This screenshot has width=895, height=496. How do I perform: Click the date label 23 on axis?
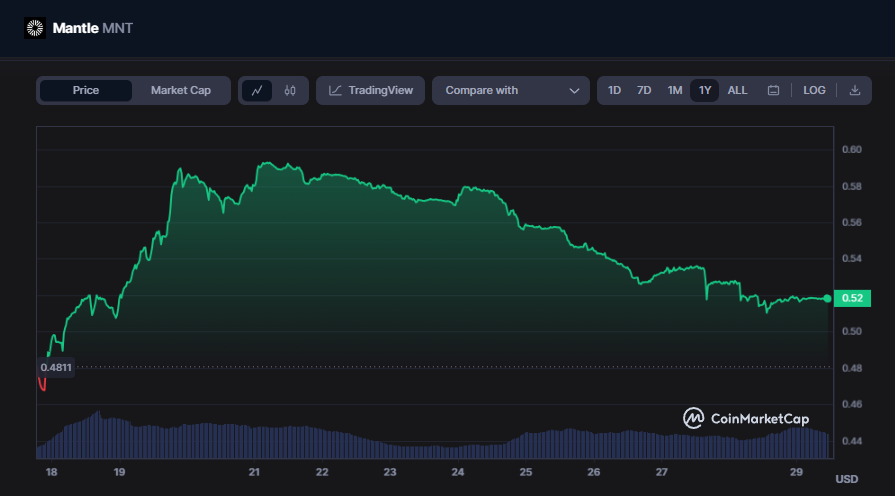point(390,472)
